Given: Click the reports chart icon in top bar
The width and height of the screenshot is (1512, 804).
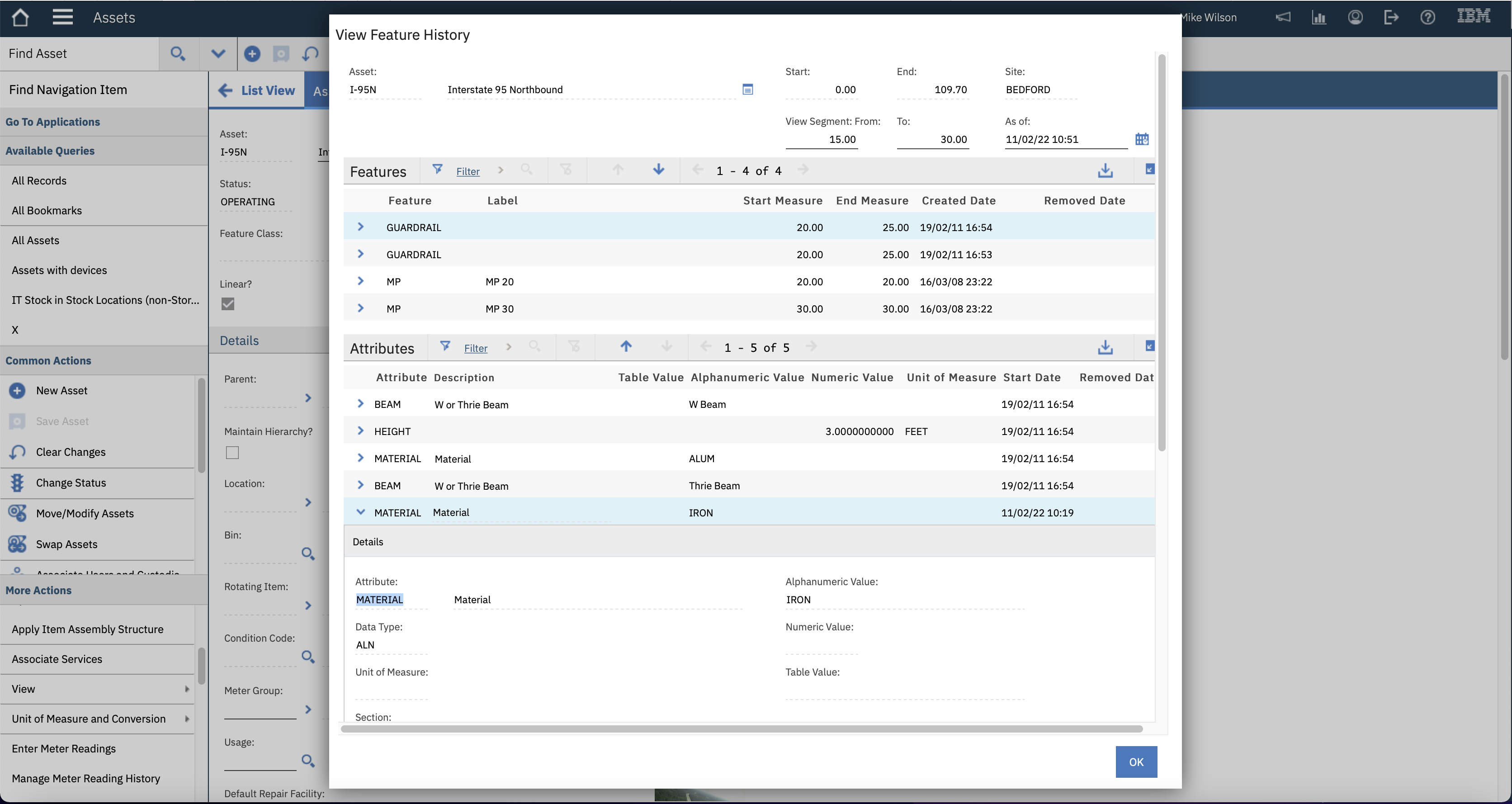Looking at the screenshot, I should click(x=1319, y=17).
